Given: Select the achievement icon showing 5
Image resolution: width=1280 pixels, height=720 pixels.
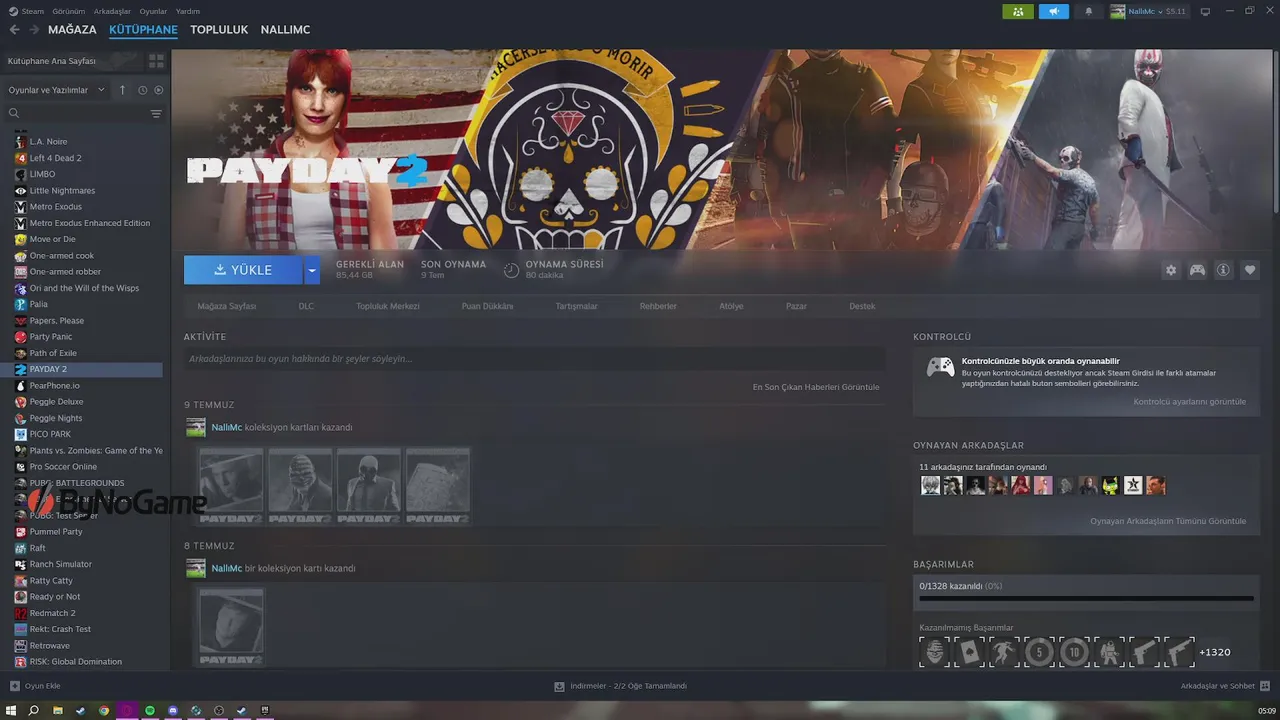Looking at the screenshot, I should point(1039,652).
